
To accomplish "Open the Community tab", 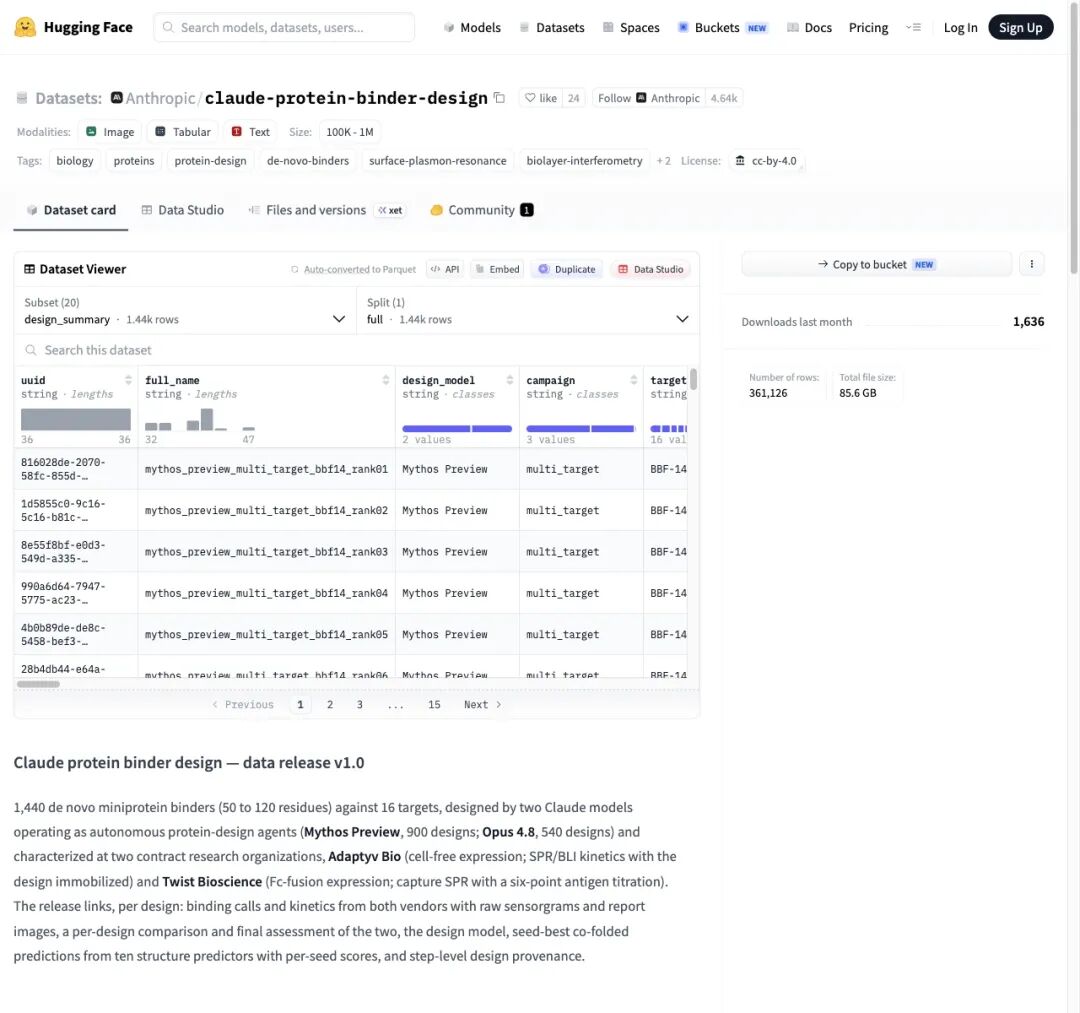I will pyautogui.click(x=481, y=210).
